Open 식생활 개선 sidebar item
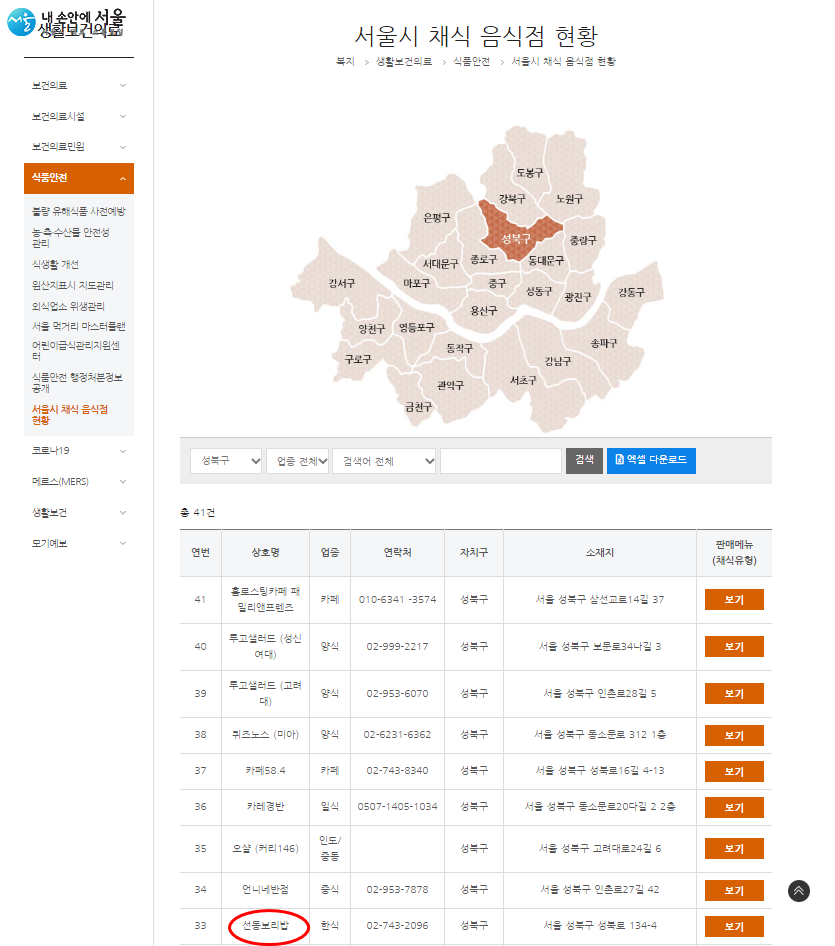Screen dimensions: 835x946 click(x=55, y=264)
